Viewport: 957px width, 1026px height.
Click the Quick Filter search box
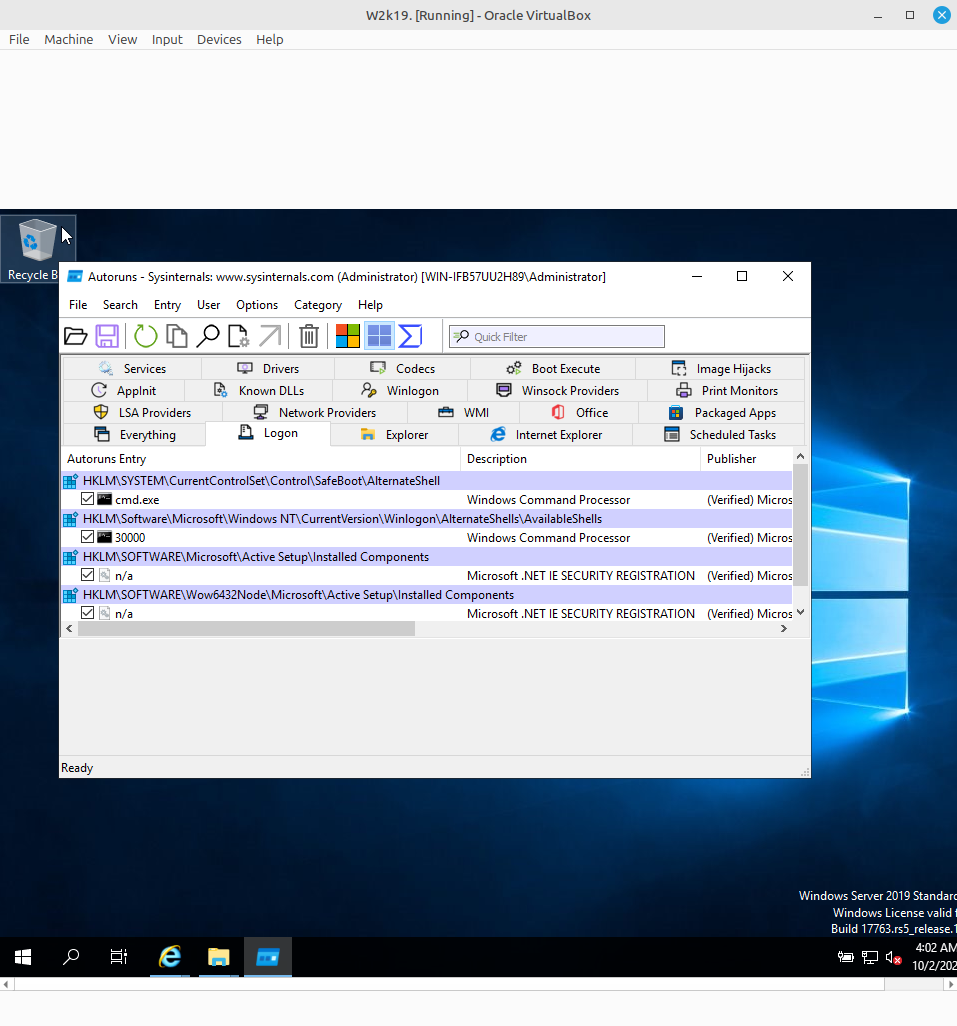557,336
